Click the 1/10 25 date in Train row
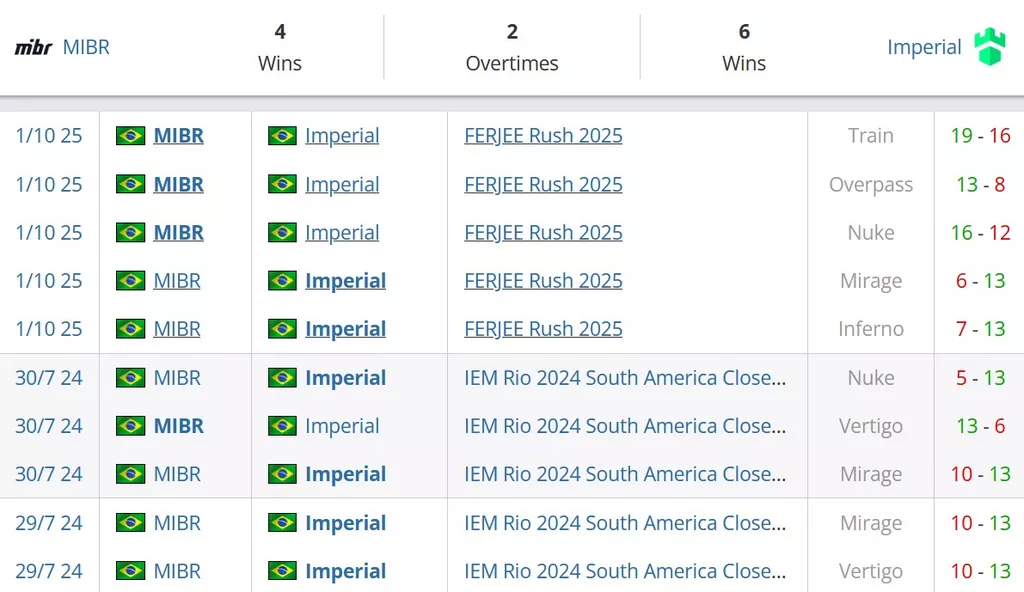The image size is (1024, 592). pos(49,136)
